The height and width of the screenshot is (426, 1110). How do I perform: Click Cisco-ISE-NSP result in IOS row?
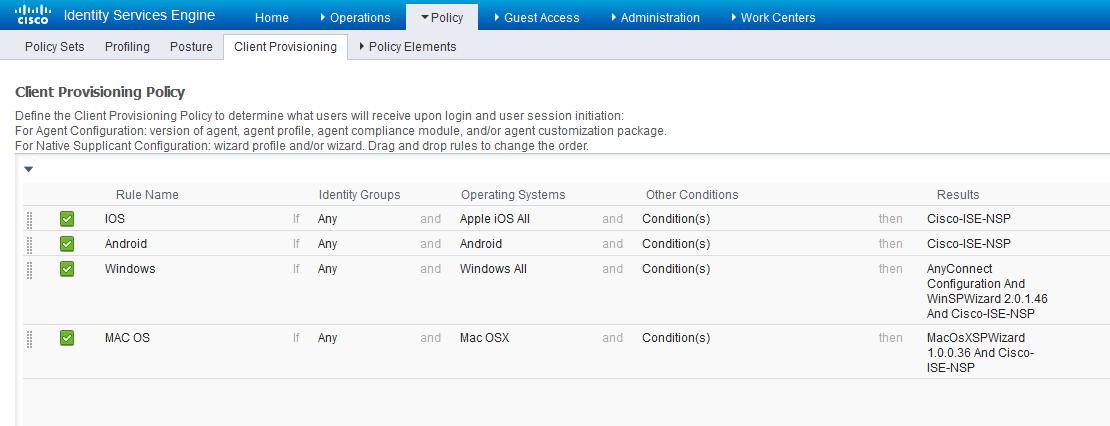(969, 219)
